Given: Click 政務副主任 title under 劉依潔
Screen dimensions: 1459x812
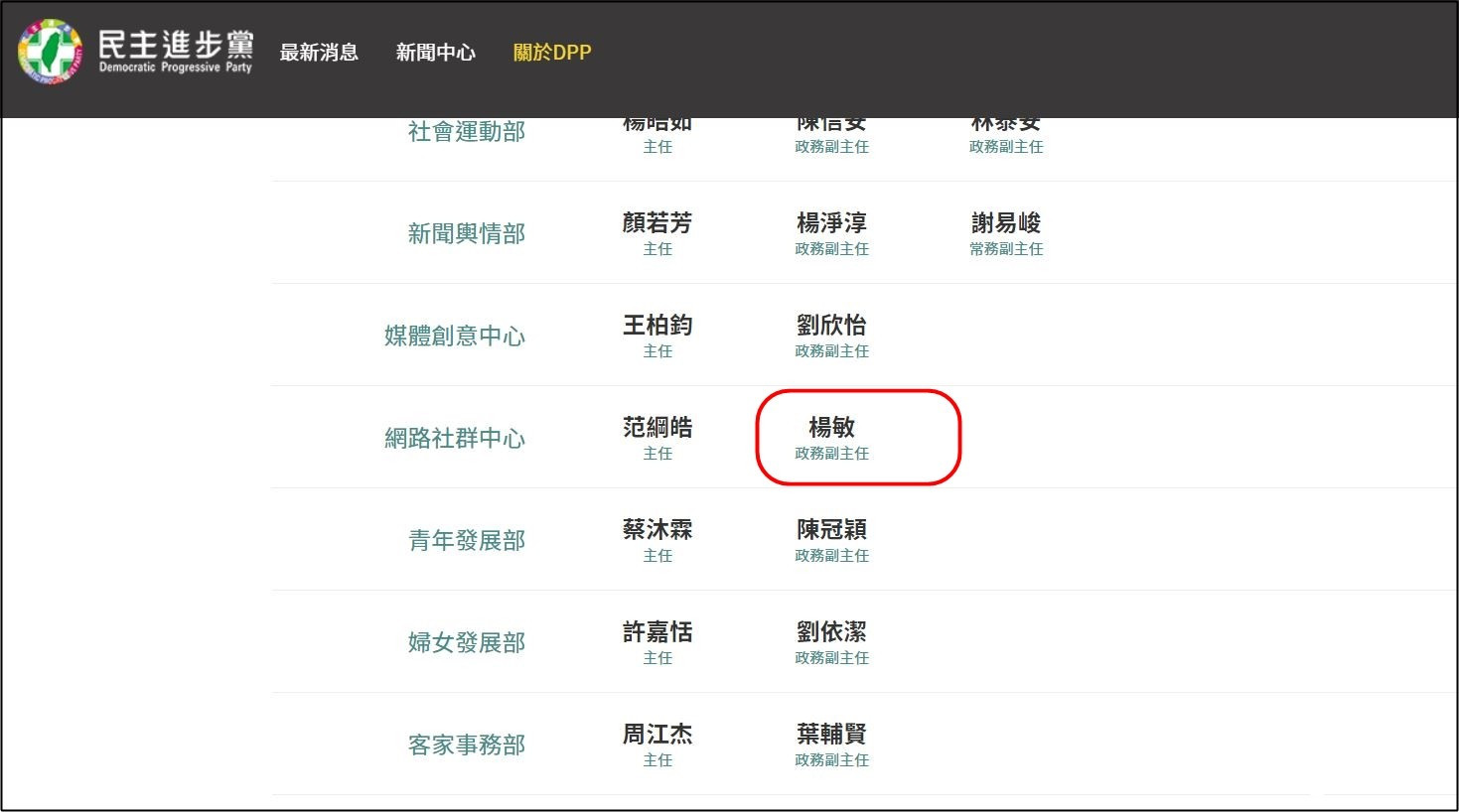Looking at the screenshot, I should point(831,658).
